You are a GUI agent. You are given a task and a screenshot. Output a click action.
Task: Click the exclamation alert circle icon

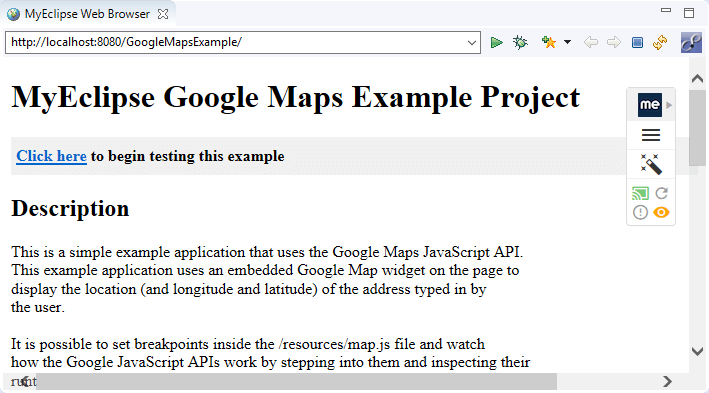[640, 212]
